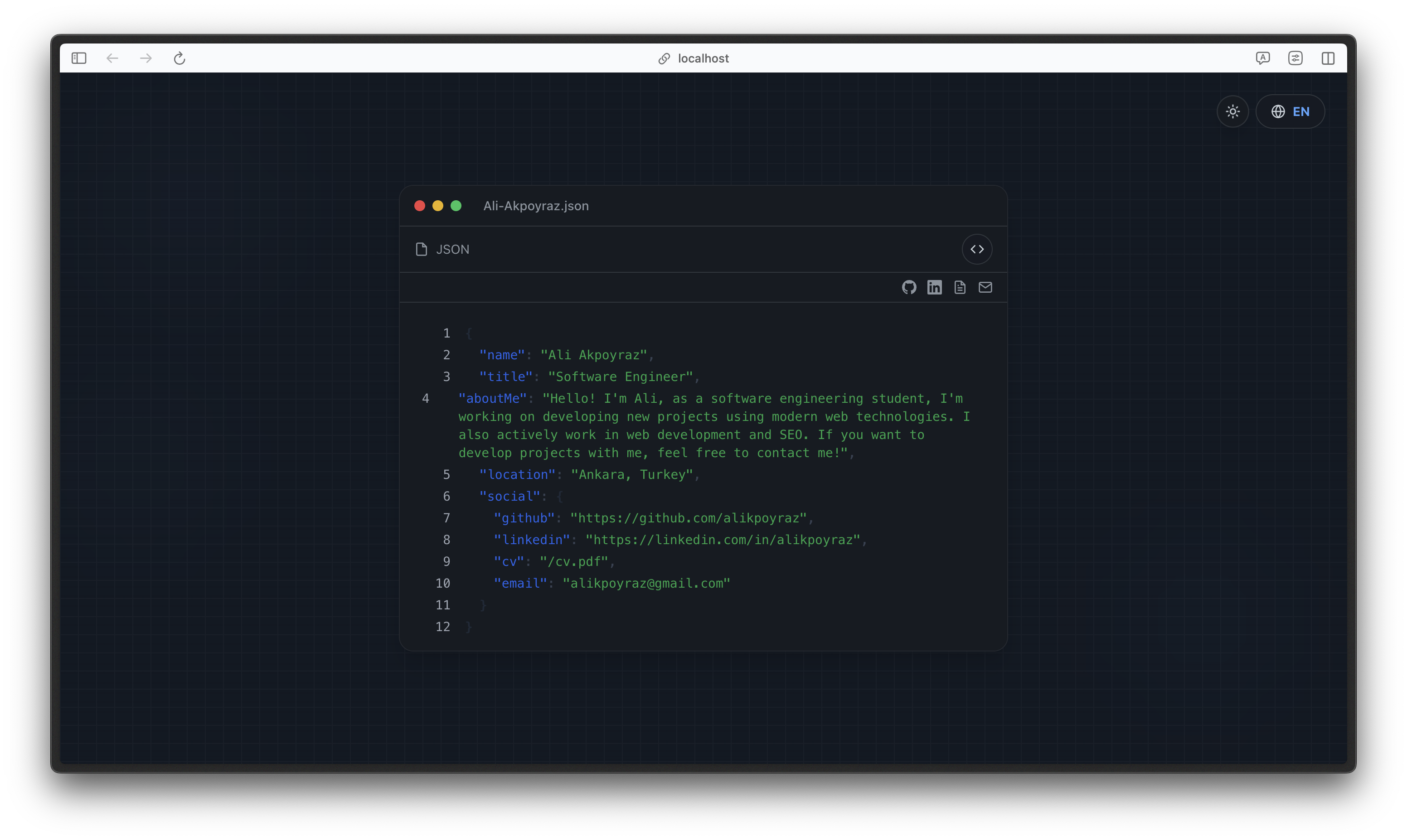Image resolution: width=1407 pixels, height=840 pixels.
Task: Expand the back navigation arrow
Action: pos(112,58)
